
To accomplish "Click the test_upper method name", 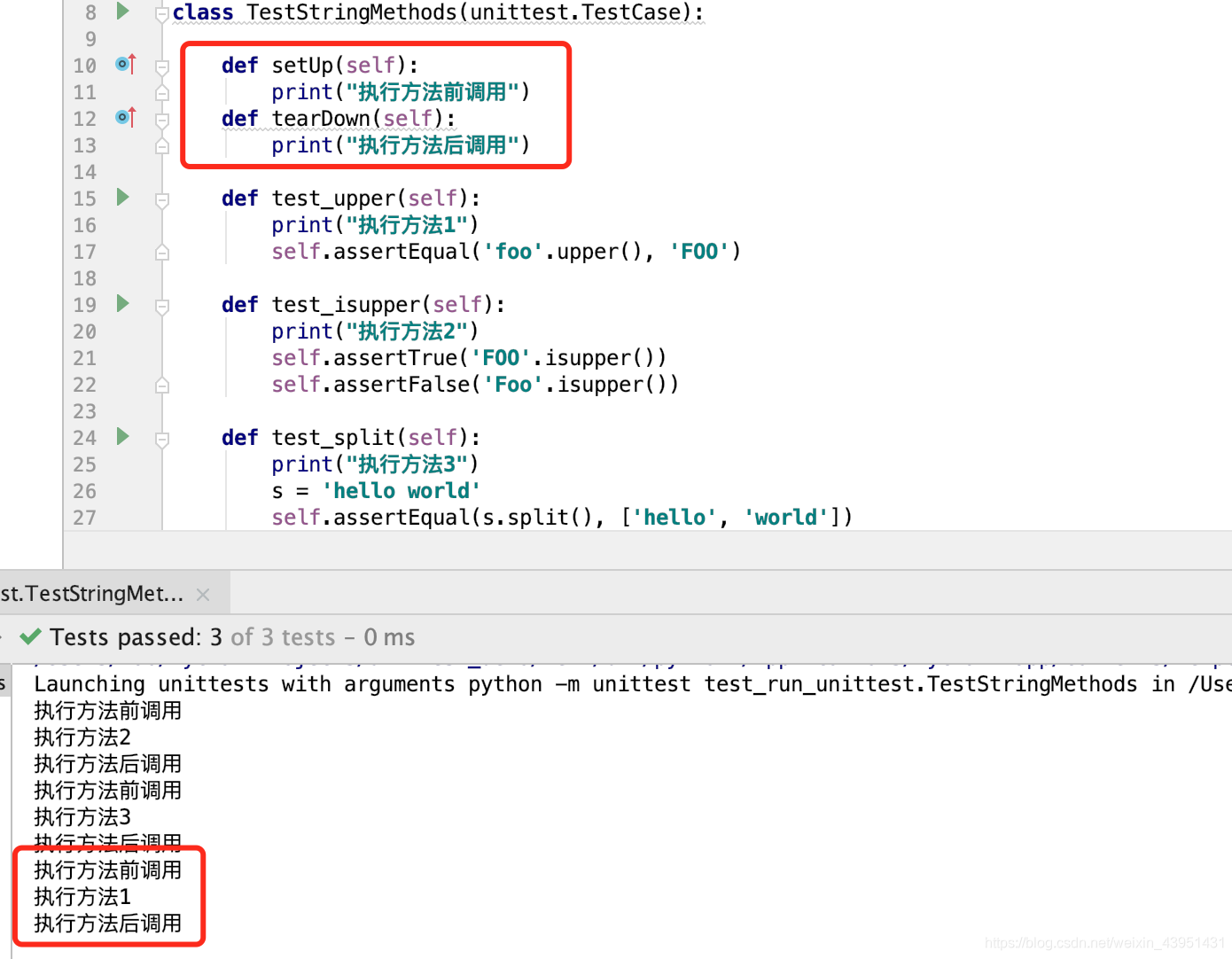I will pyautogui.click(x=333, y=199).
